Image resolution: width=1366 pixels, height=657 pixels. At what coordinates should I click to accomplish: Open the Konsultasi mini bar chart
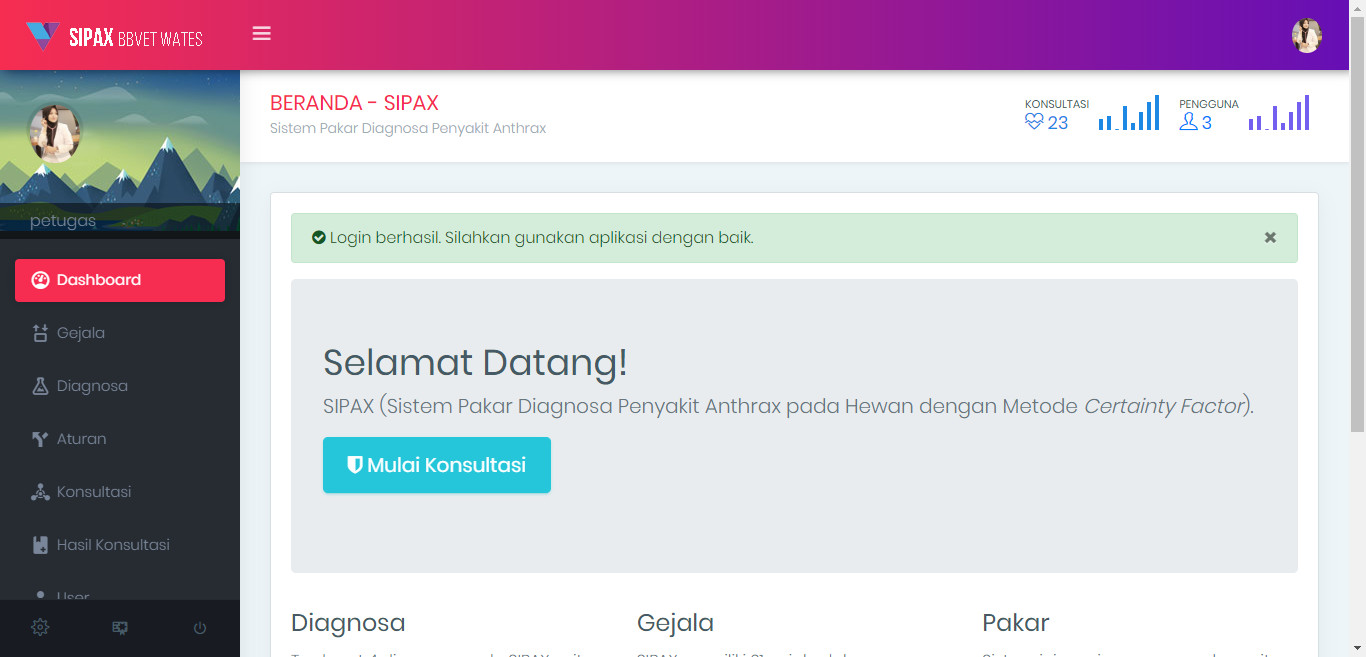[1129, 113]
